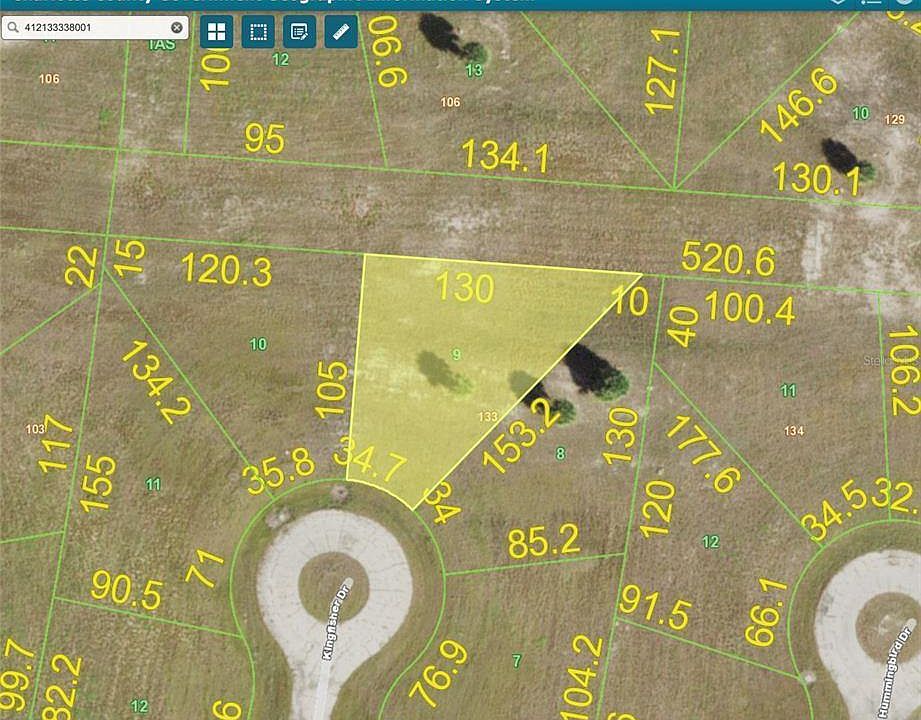Select lot 13 at the top

click(x=474, y=70)
